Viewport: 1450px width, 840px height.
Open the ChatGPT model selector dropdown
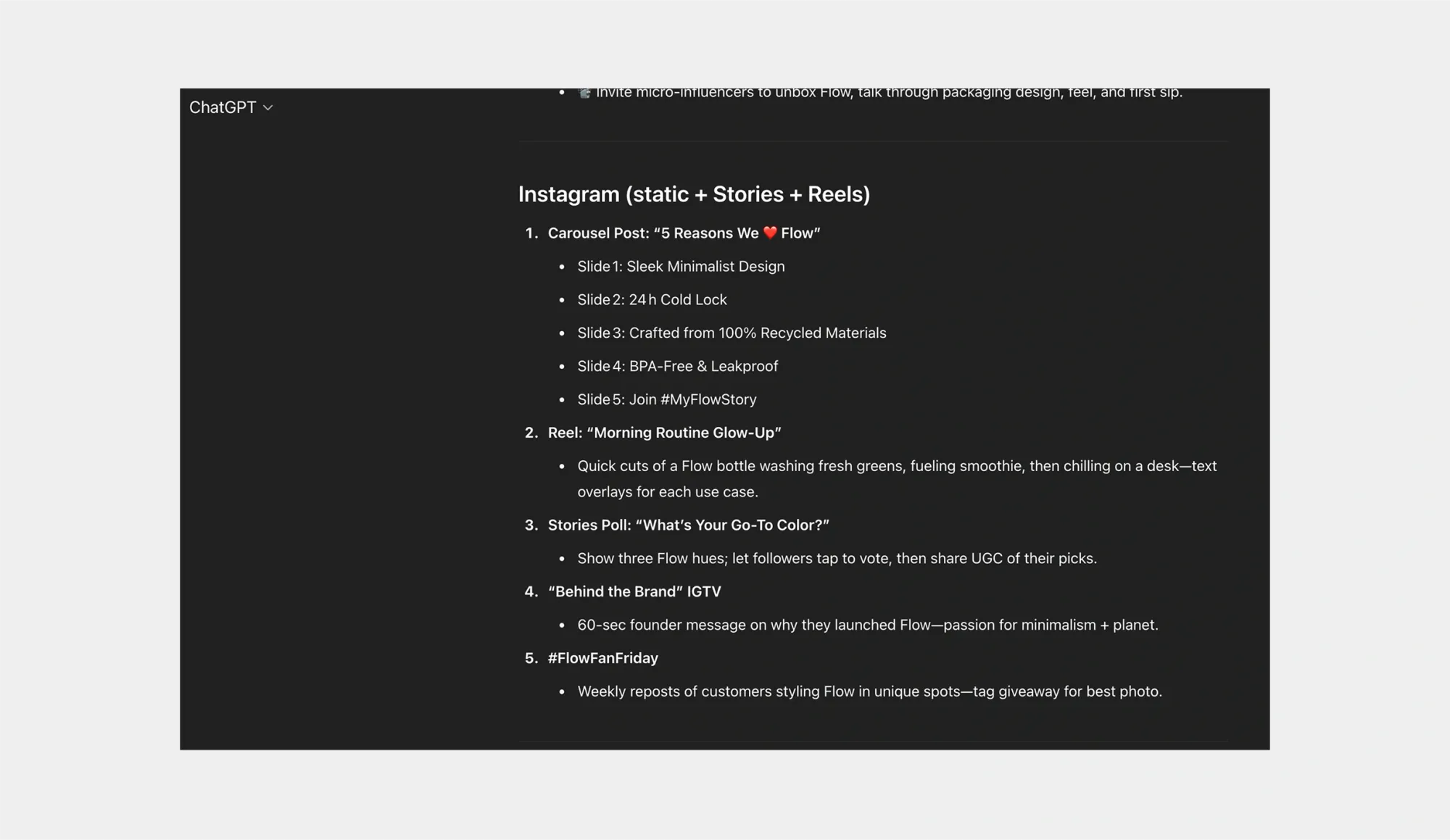231,107
